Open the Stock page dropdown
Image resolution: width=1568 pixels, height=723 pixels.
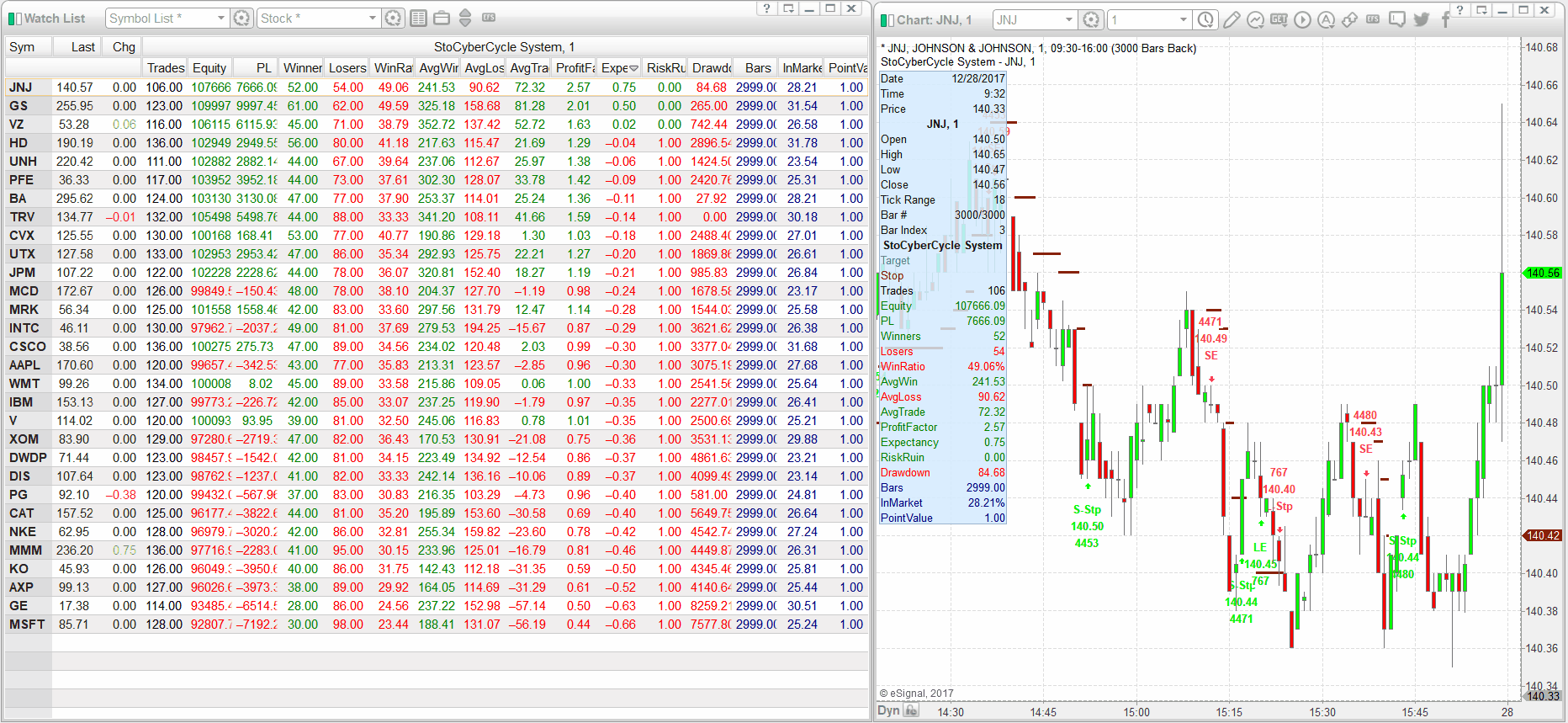point(373,18)
